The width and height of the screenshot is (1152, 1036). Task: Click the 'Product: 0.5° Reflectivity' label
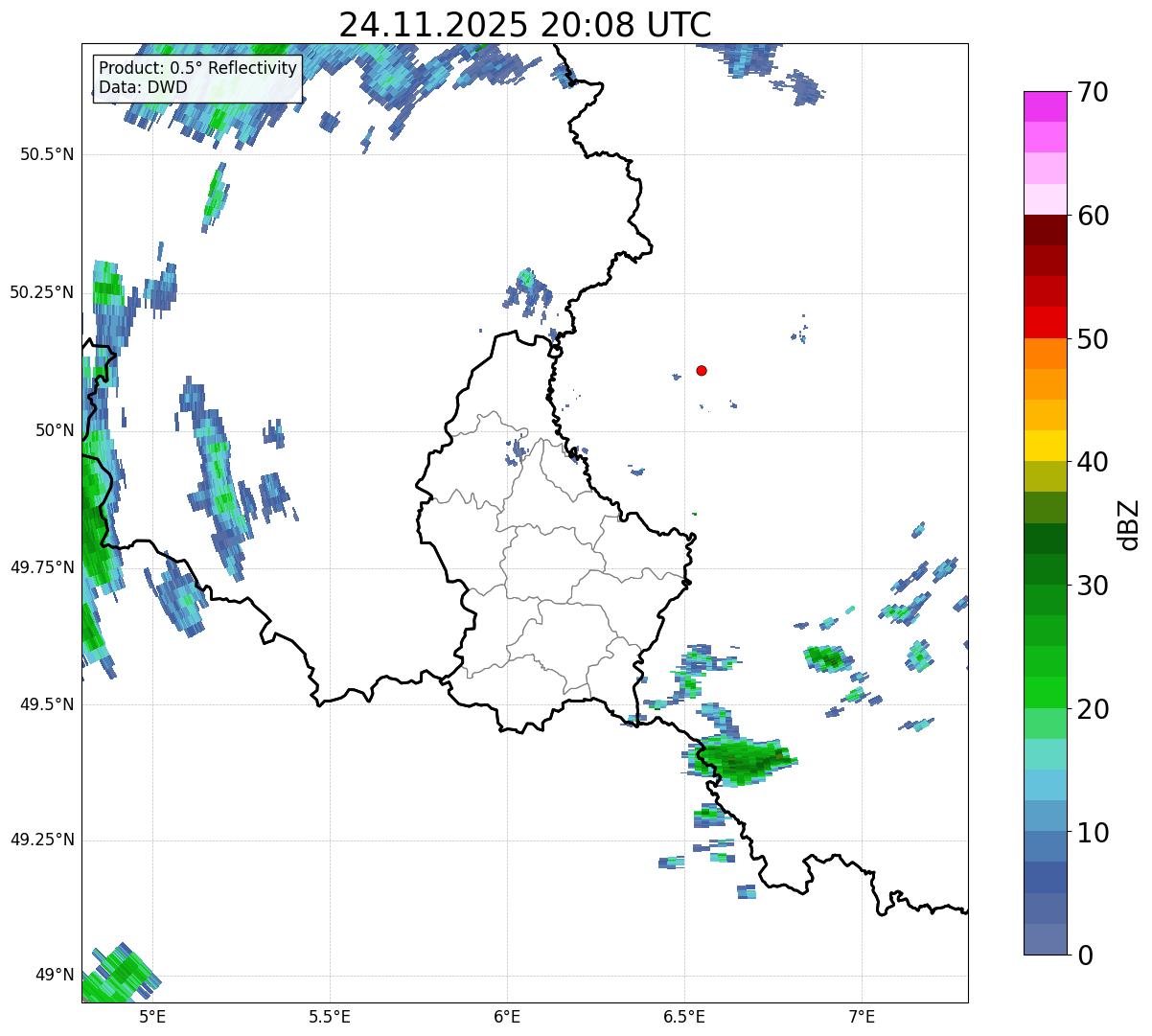coord(197,69)
